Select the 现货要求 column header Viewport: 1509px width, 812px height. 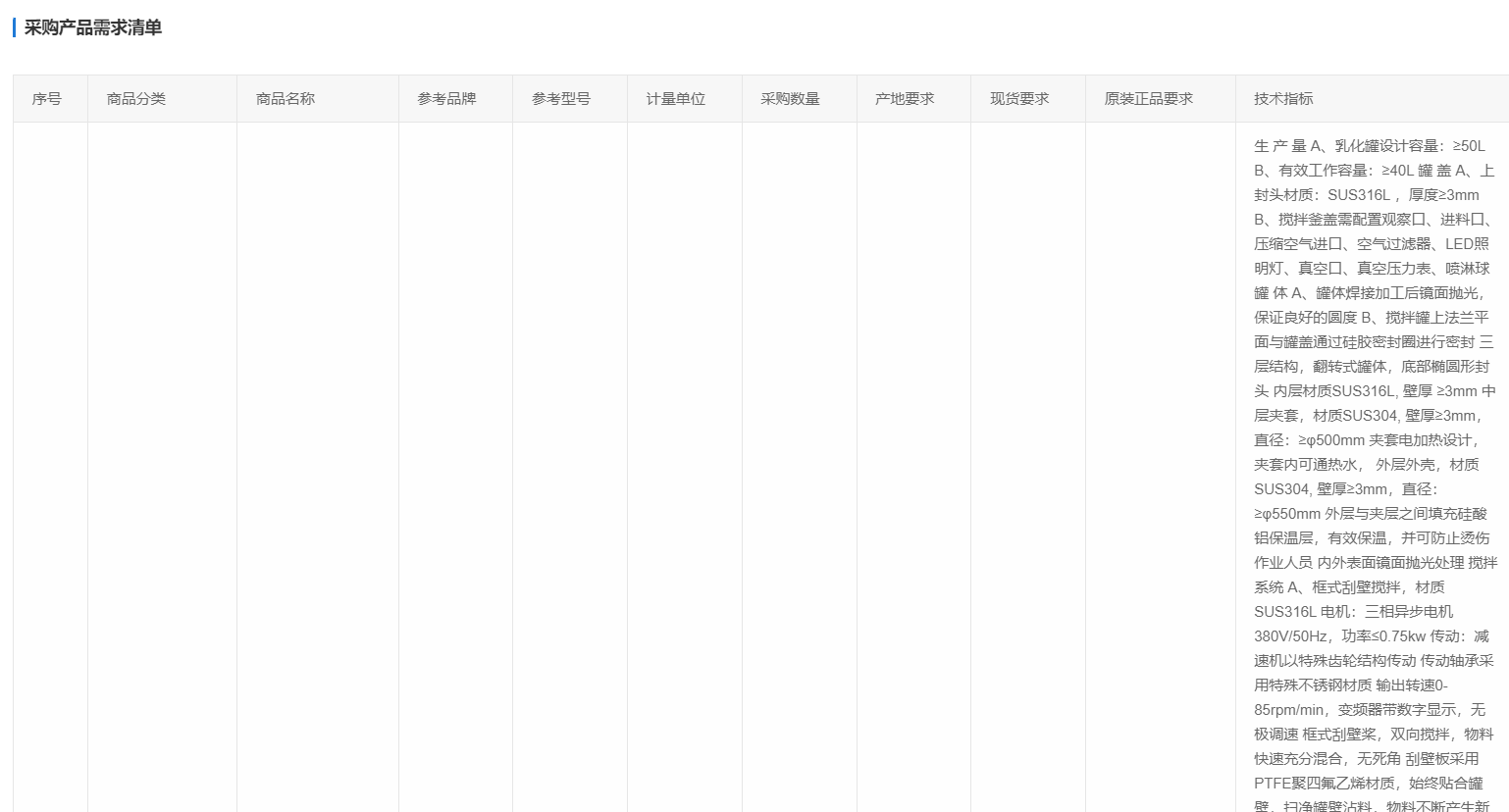(x=1019, y=99)
